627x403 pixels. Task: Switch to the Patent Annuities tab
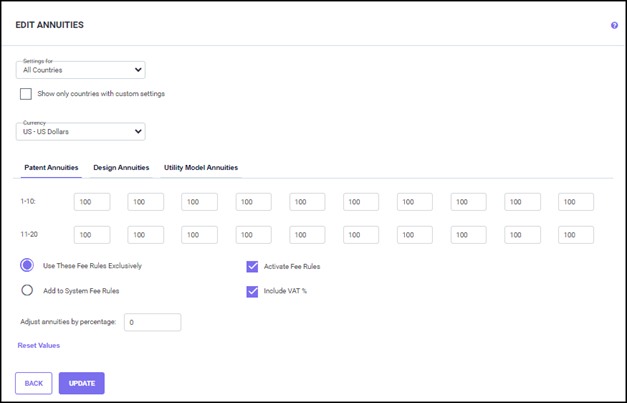(x=51, y=167)
